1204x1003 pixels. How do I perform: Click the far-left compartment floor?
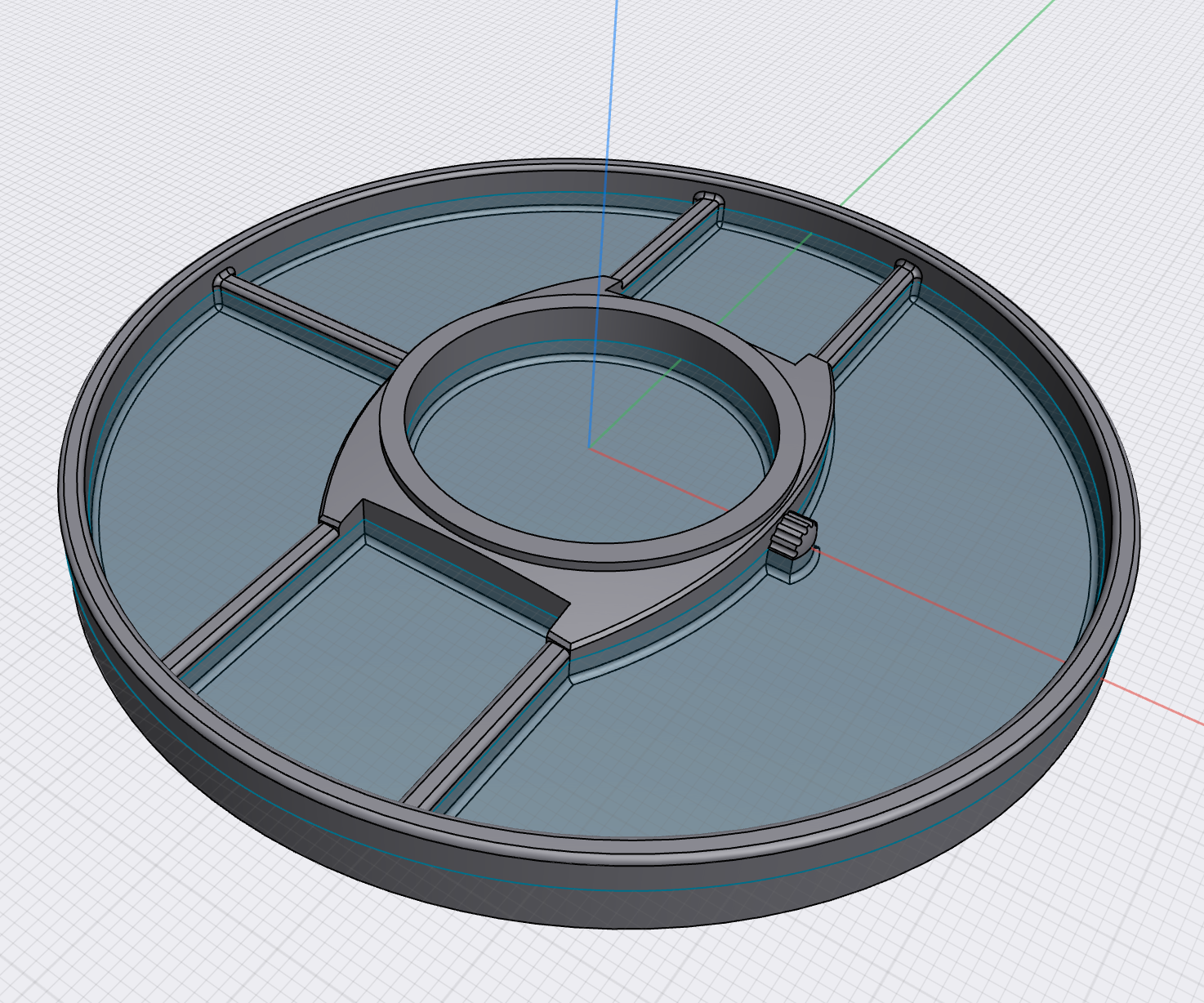click(x=229, y=457)
